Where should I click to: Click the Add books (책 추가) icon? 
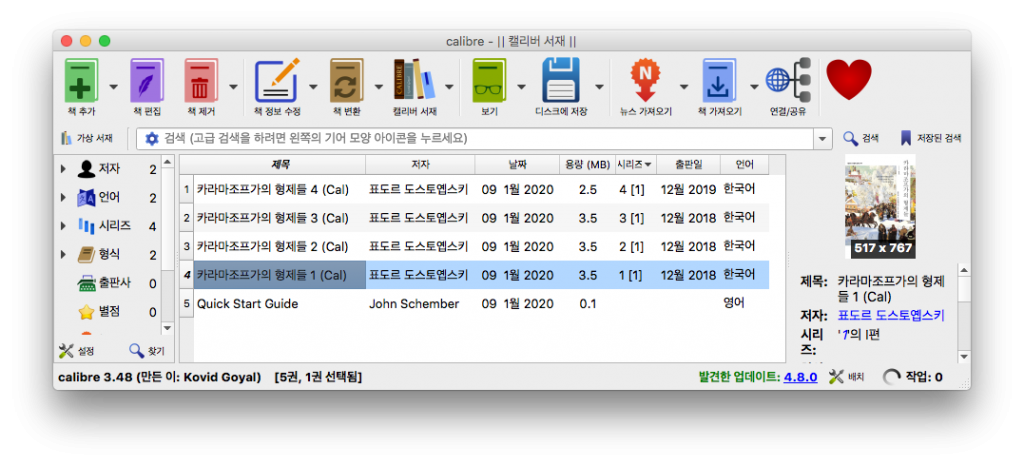81,81
